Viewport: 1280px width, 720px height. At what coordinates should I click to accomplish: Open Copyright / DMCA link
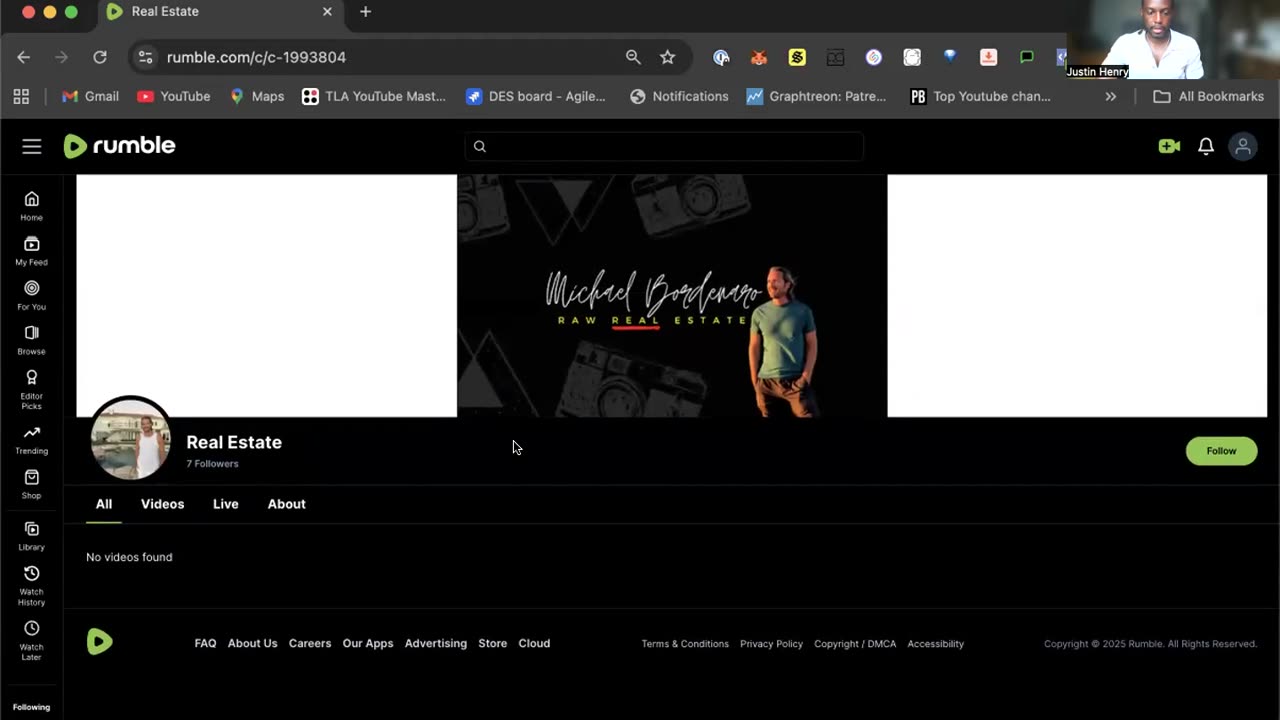coord(855,644)
